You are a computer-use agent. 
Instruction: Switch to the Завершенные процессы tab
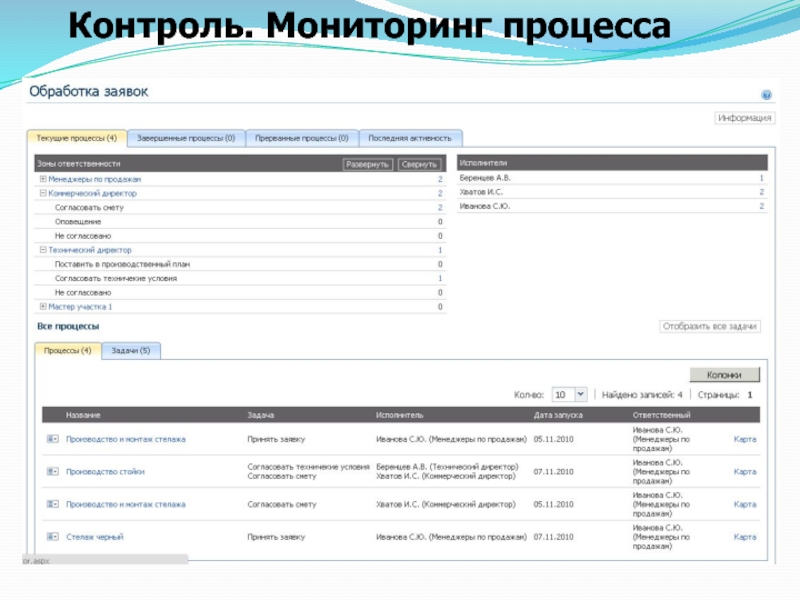[186, 138]
